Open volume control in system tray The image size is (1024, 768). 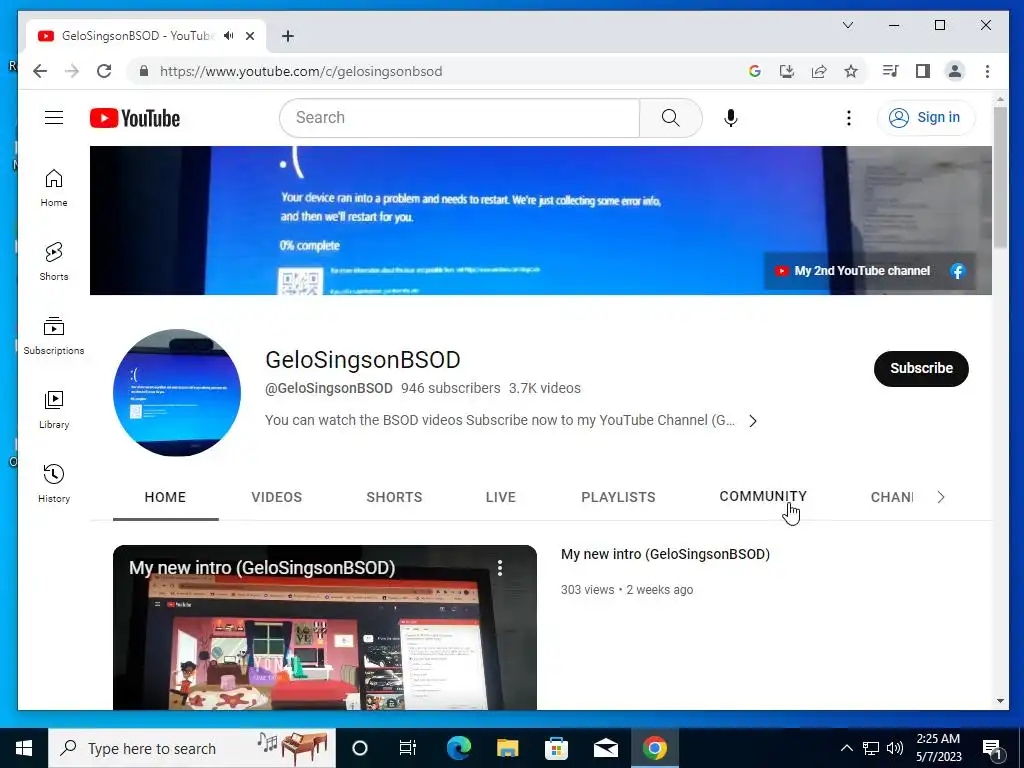click(x=895, y=748)
